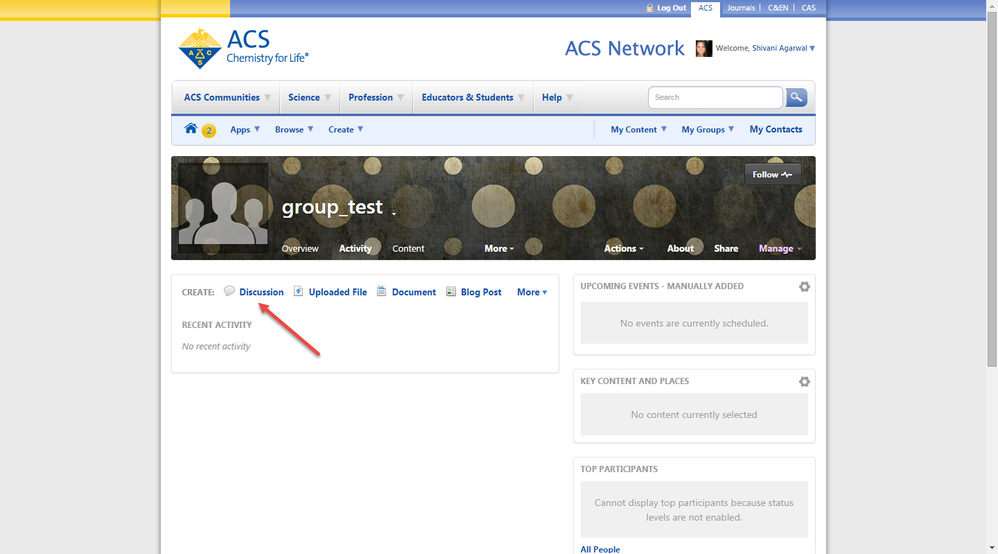The image size is (998, 554).
Task: Click the user profile avatar photo
Action: [x=703, y=48]
